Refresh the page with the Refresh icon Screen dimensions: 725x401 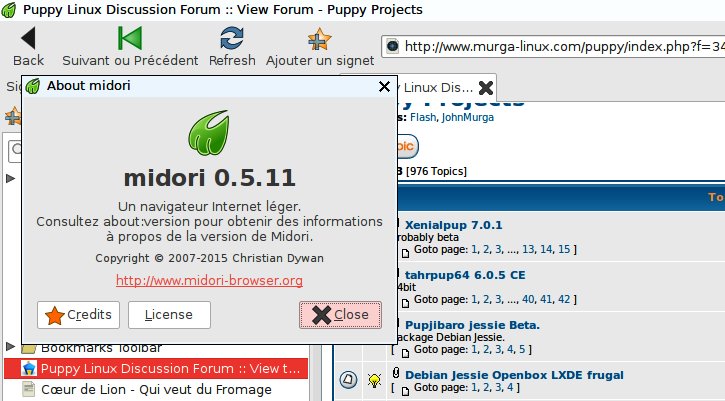point(232,38)
